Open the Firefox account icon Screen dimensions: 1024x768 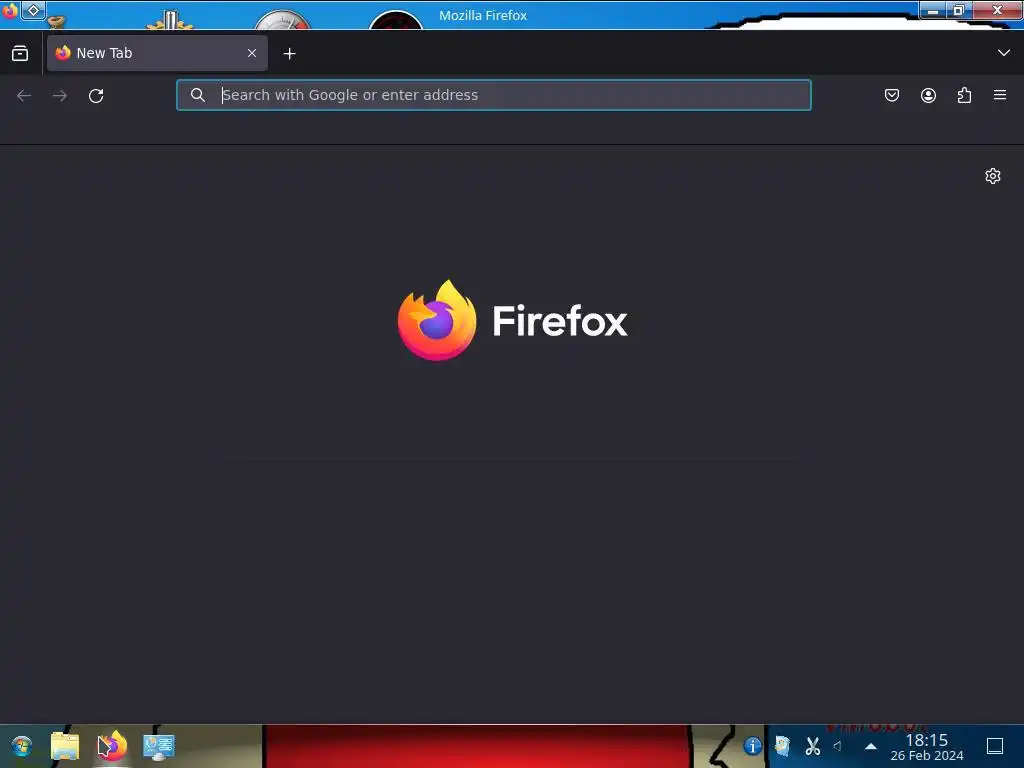[928, 95]
